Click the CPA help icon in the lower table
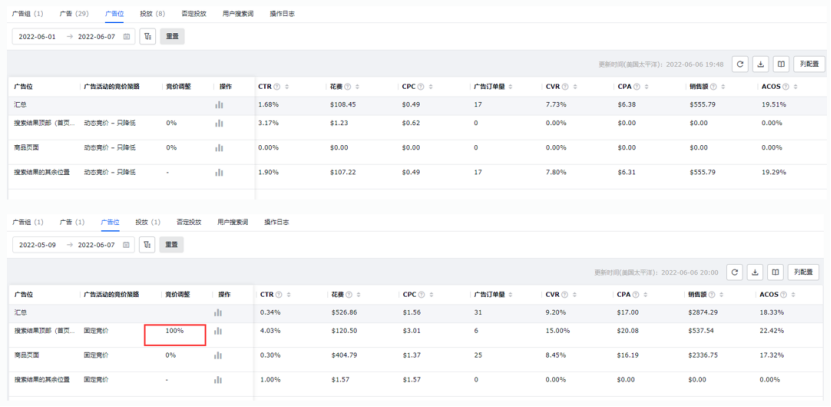This screenshot has width=831, height=407. pos(636,295)
